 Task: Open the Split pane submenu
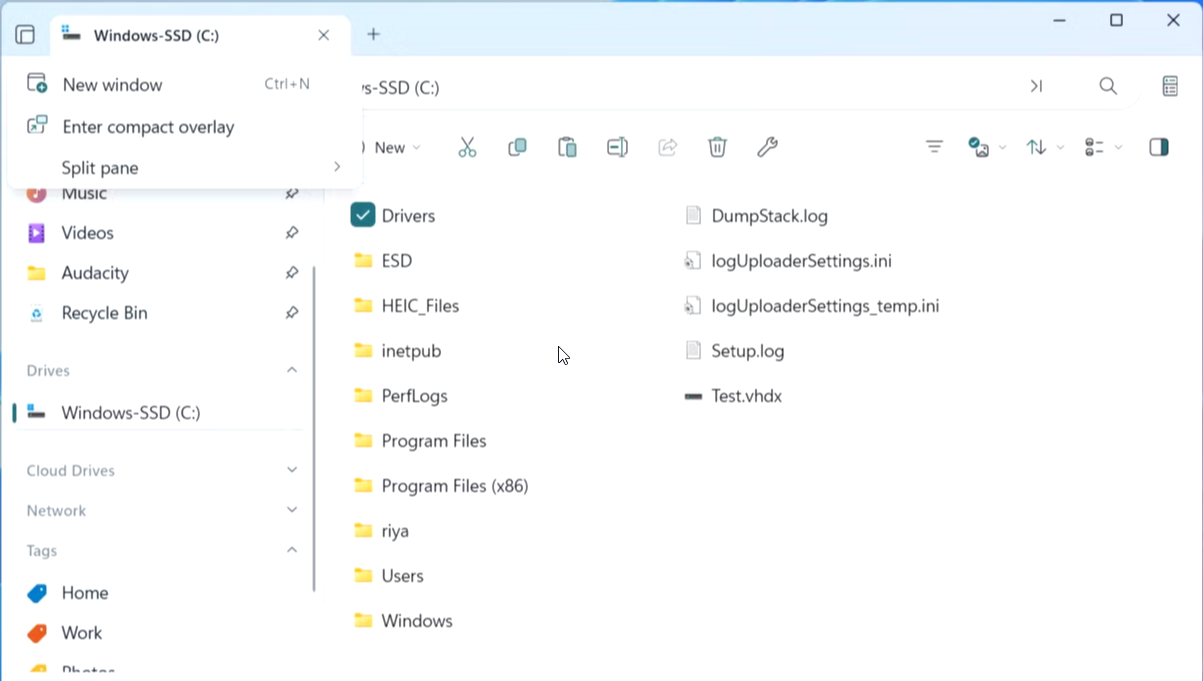[x=100, y=168]
